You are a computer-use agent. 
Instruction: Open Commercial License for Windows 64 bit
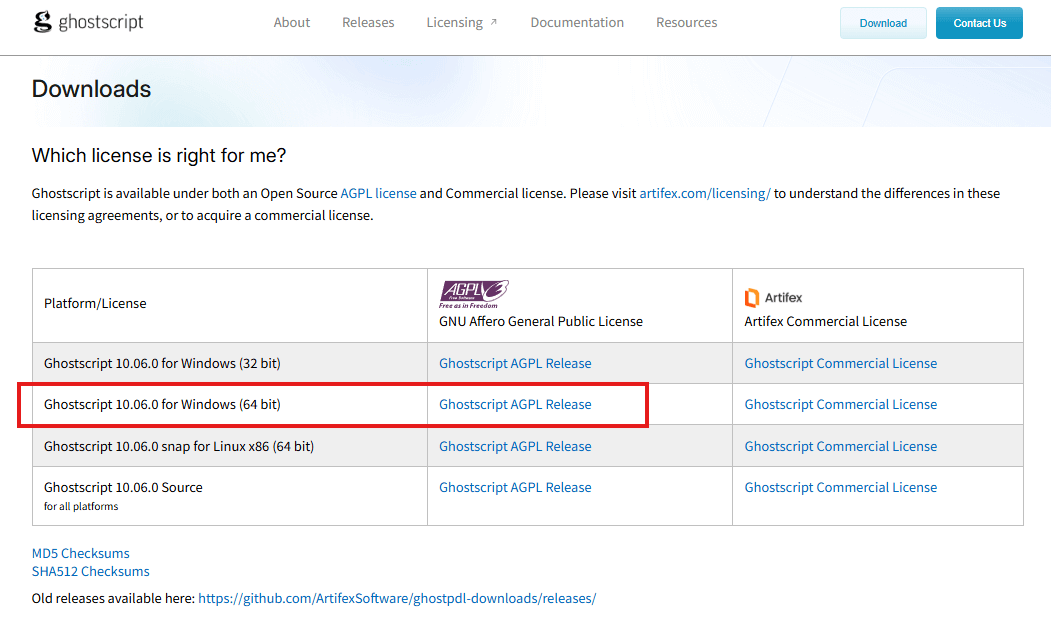841,405
